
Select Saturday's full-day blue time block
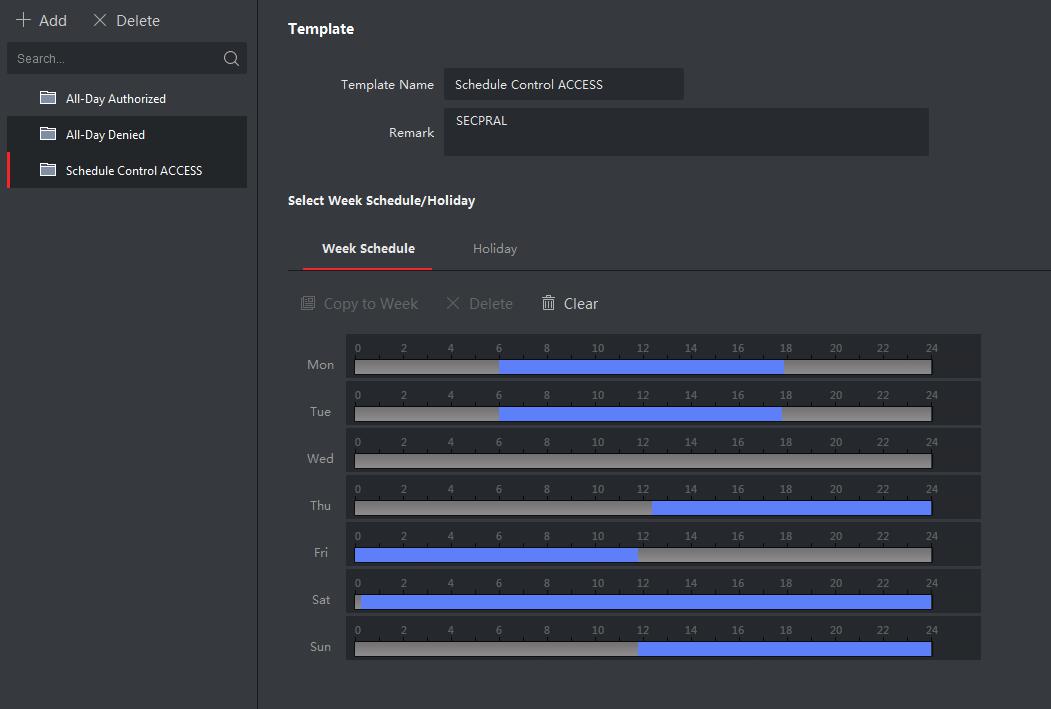tap(645, 602)
